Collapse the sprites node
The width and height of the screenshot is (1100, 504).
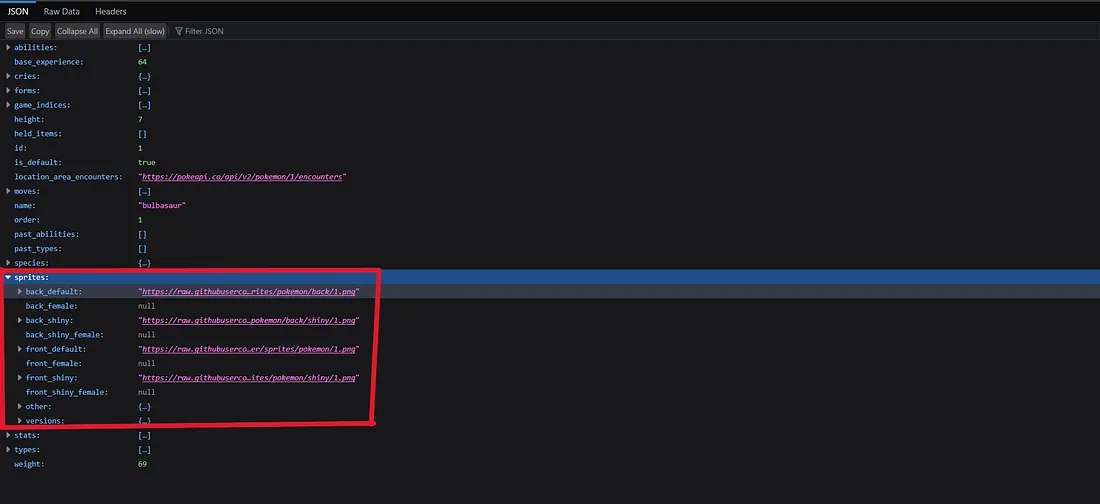point(8,277)
